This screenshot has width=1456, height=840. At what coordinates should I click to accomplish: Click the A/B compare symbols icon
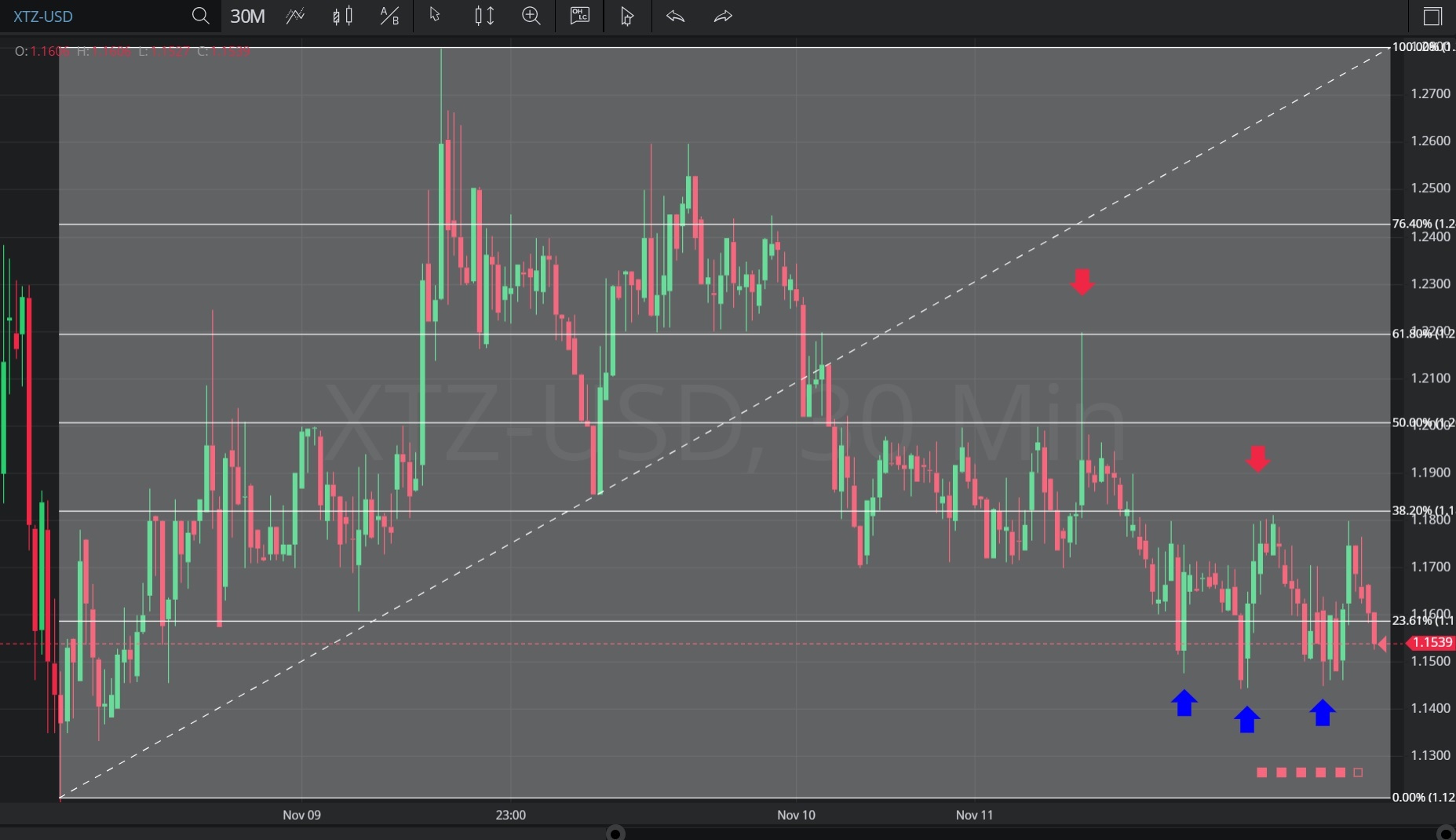point(389,16)
